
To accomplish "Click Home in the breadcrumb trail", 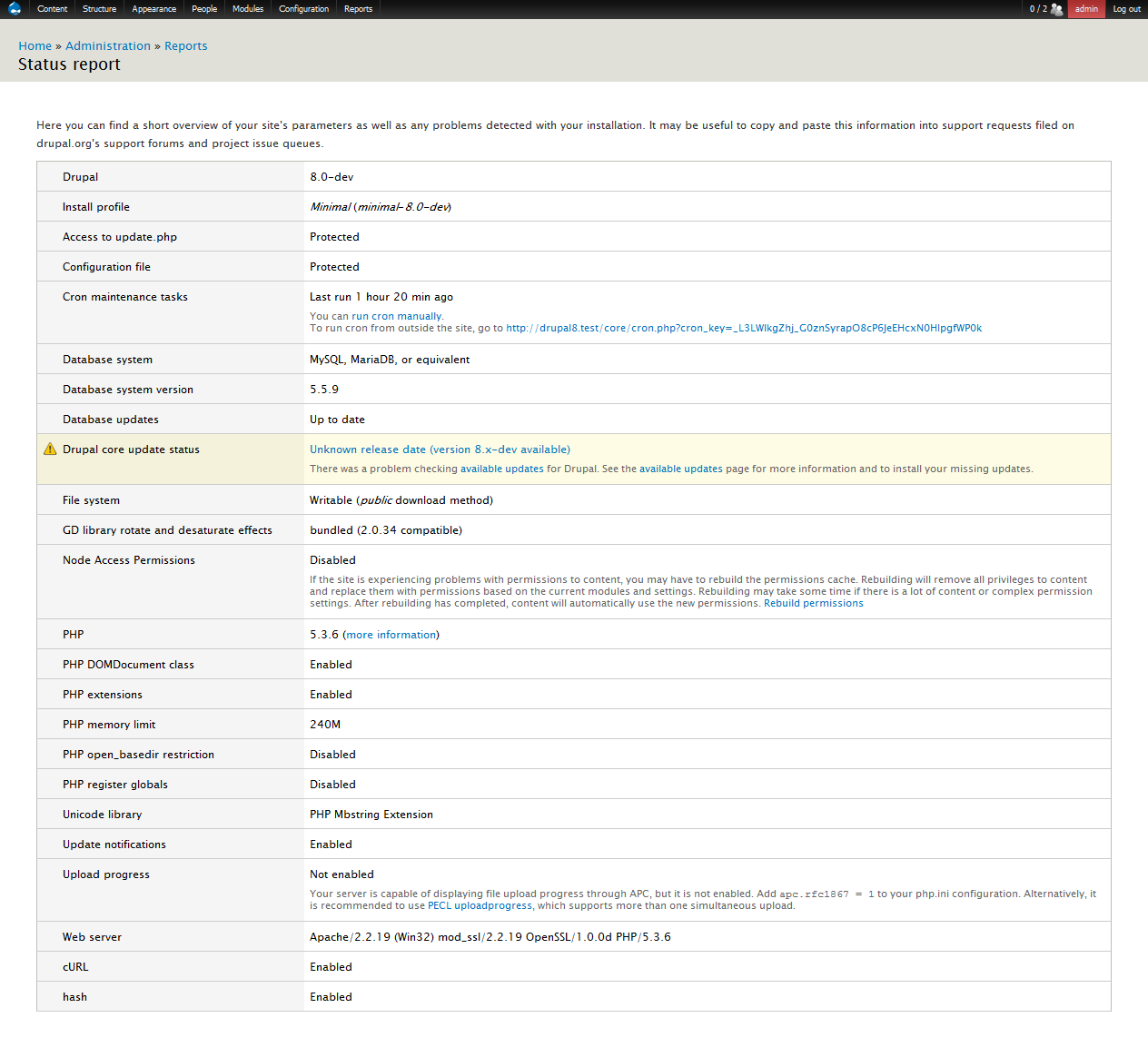I will [x=35, y=45].
